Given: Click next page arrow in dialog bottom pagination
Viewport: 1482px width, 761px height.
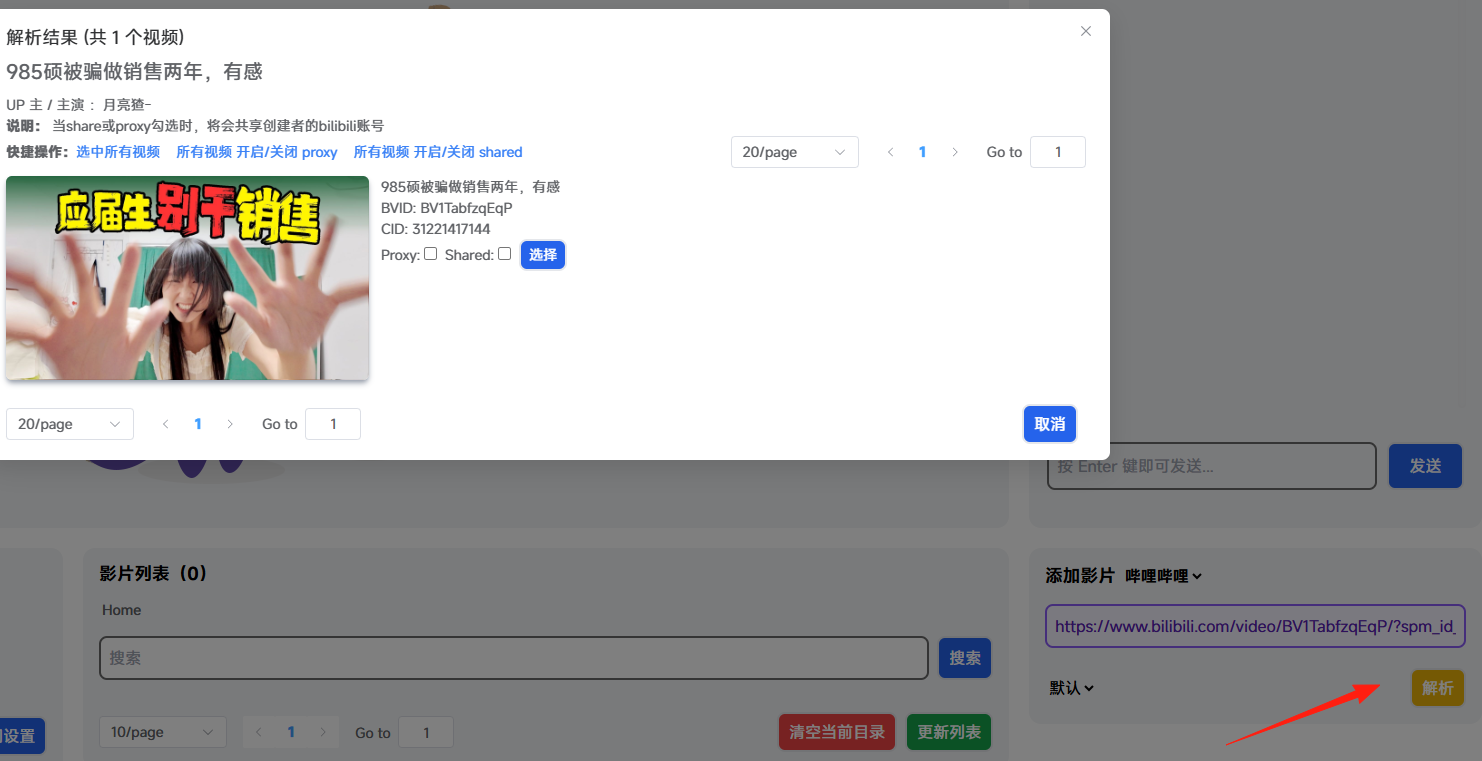Looking at the screenshot, I should point(230,424).
